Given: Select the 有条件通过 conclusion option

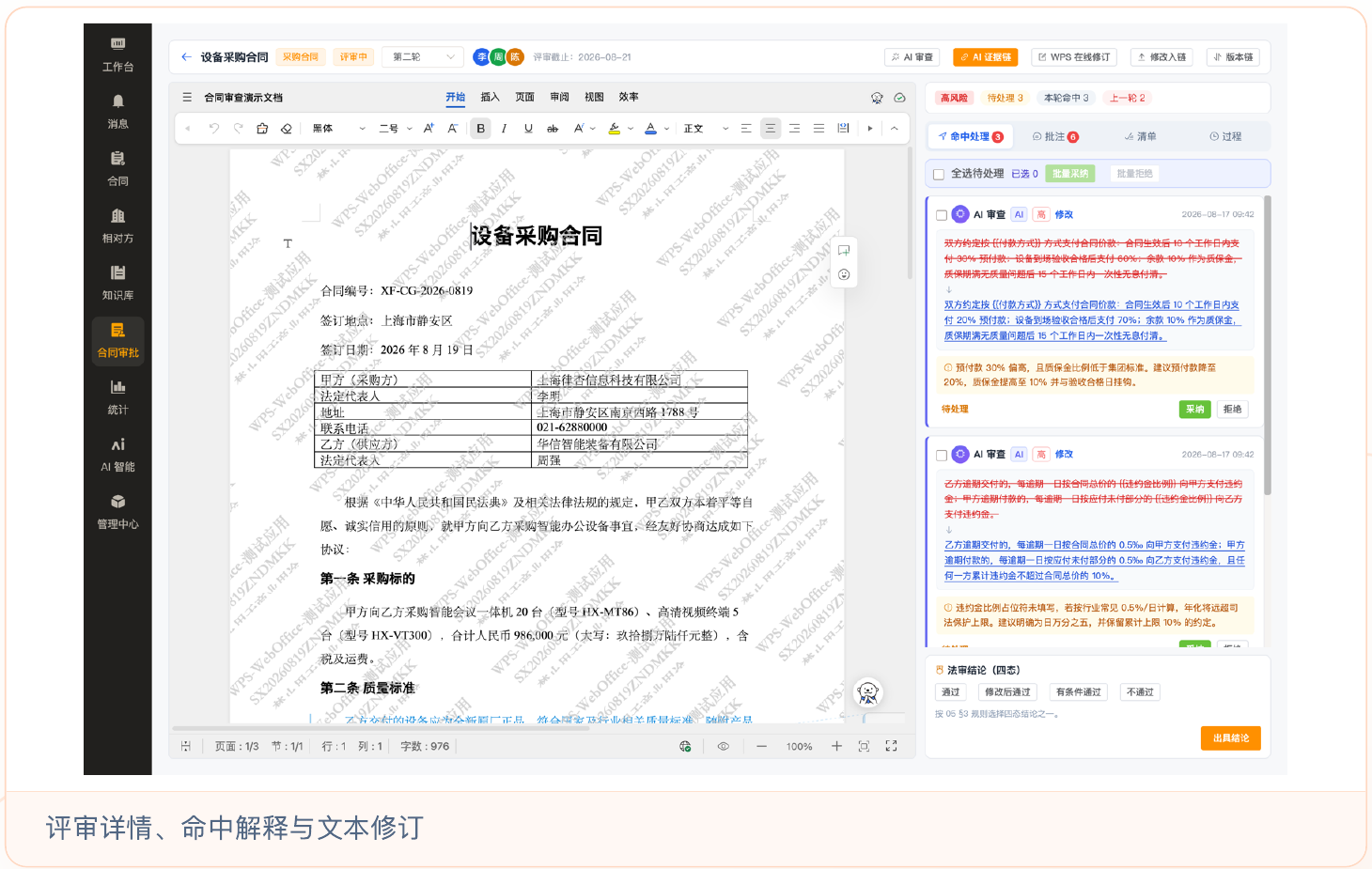Looking at the screenshot, I should point(1078,692).
